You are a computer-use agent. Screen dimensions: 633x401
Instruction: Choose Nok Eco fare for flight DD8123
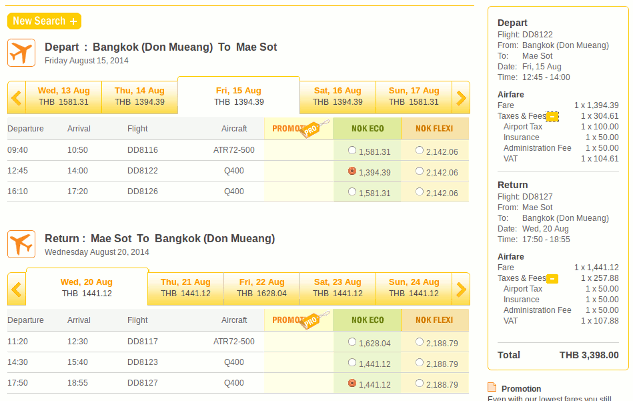coord(352,362)
